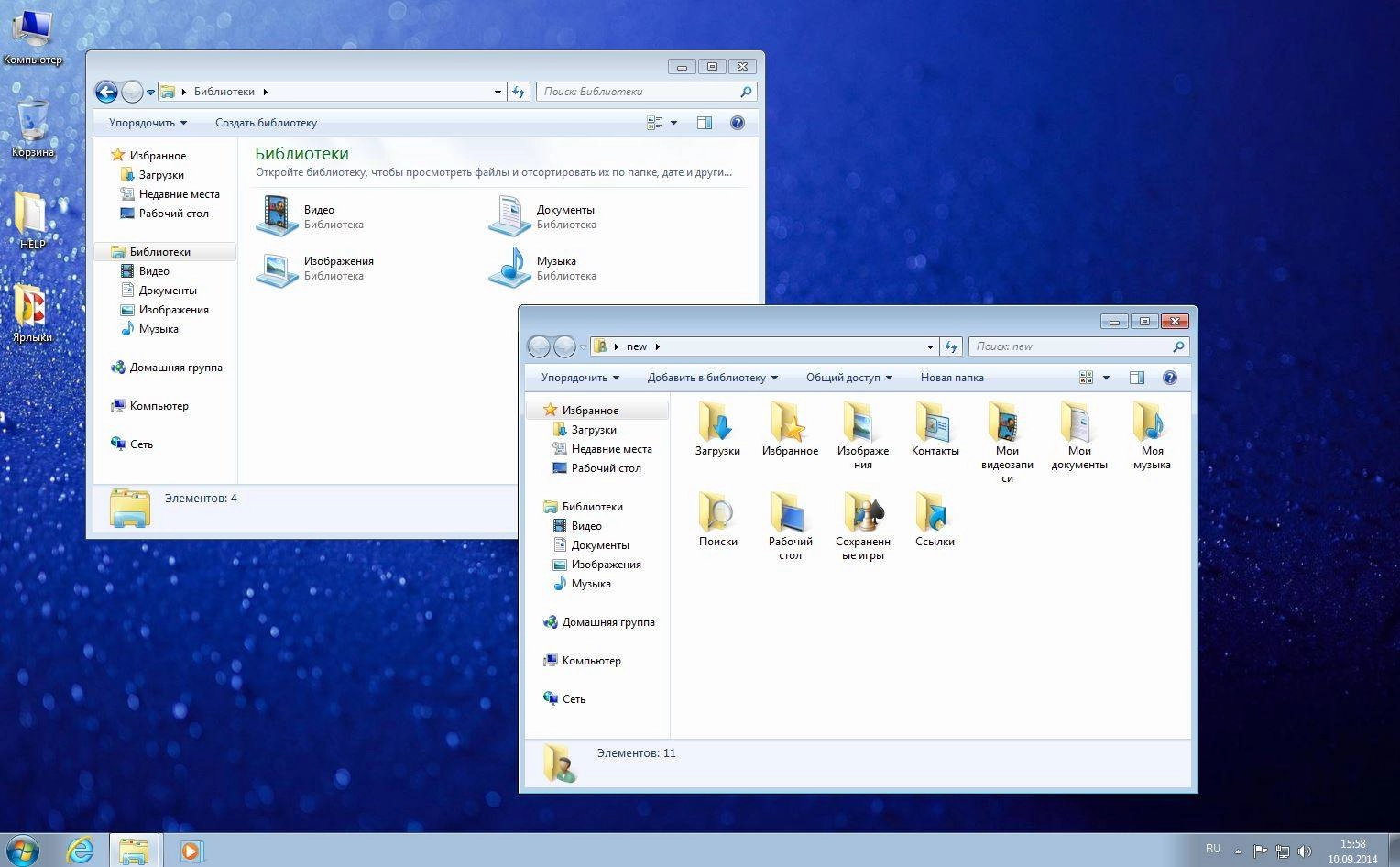Expand address history dropdown in Библиотеки window
The width and height of the screenshot is (1400, 867).
[498, 92]
